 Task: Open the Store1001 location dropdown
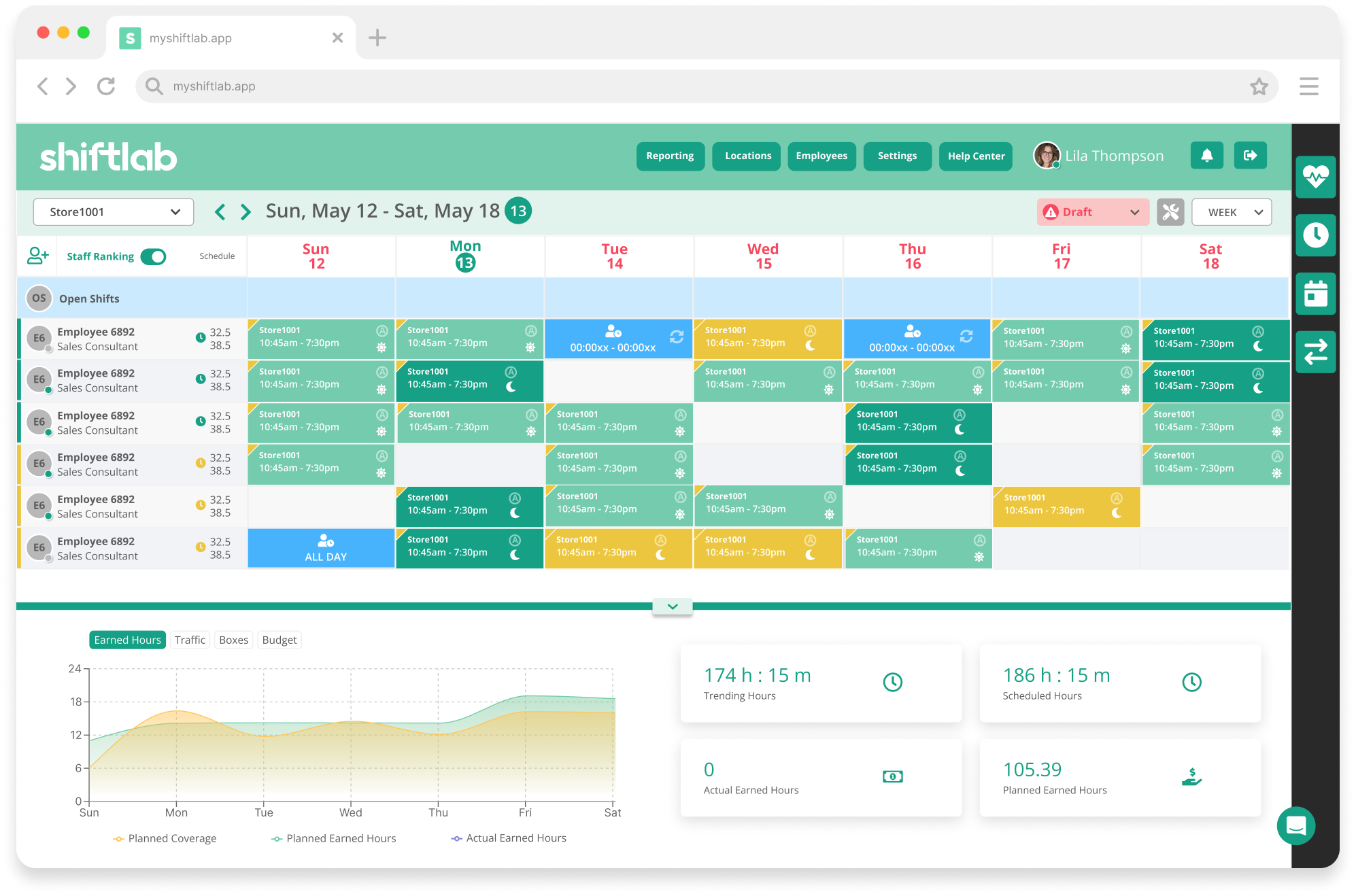pos(114,212)
